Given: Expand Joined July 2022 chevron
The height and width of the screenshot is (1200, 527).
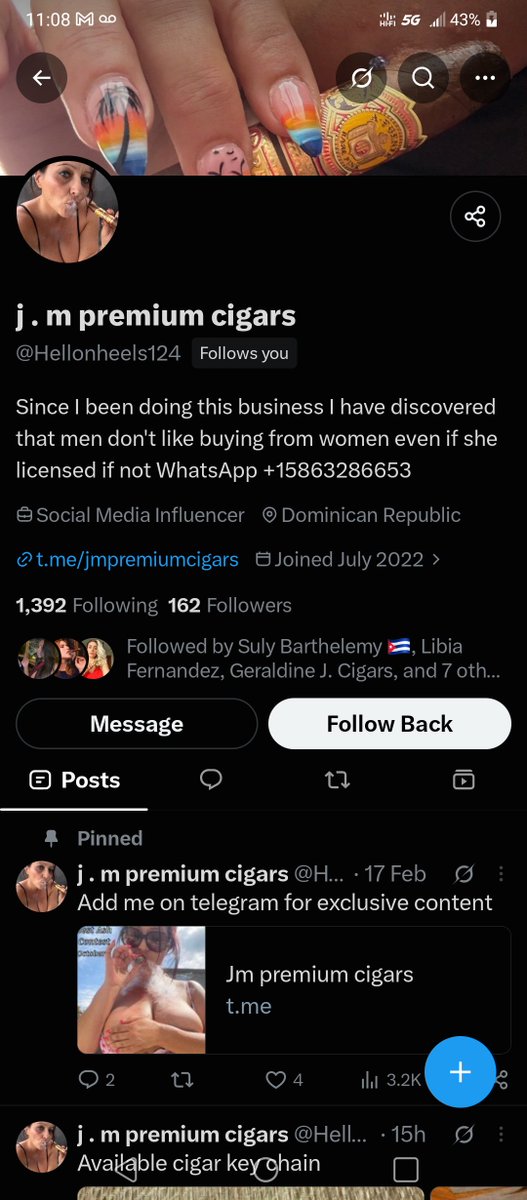Looking at the screenshot, I should [x=436, y=559].
